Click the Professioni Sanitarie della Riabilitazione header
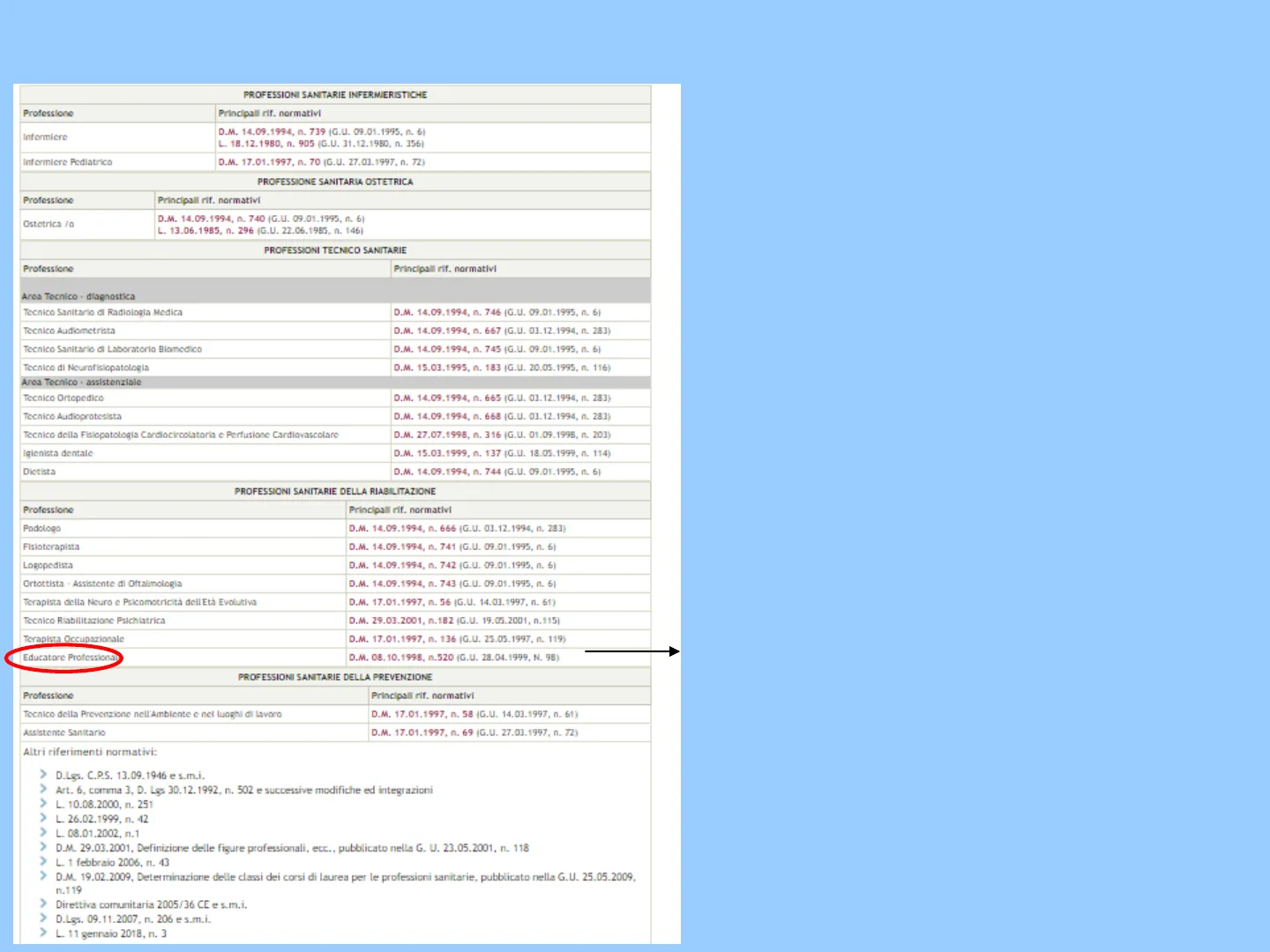The width and height of the screenshot is (1270, 952). point(335,491)
